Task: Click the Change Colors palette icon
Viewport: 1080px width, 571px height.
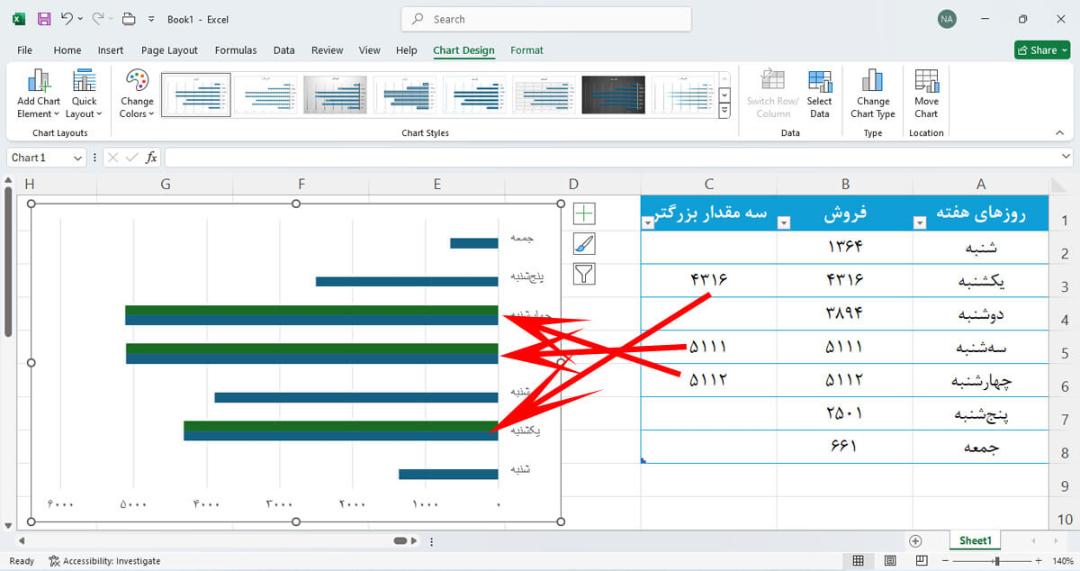Action: [136, 81]
